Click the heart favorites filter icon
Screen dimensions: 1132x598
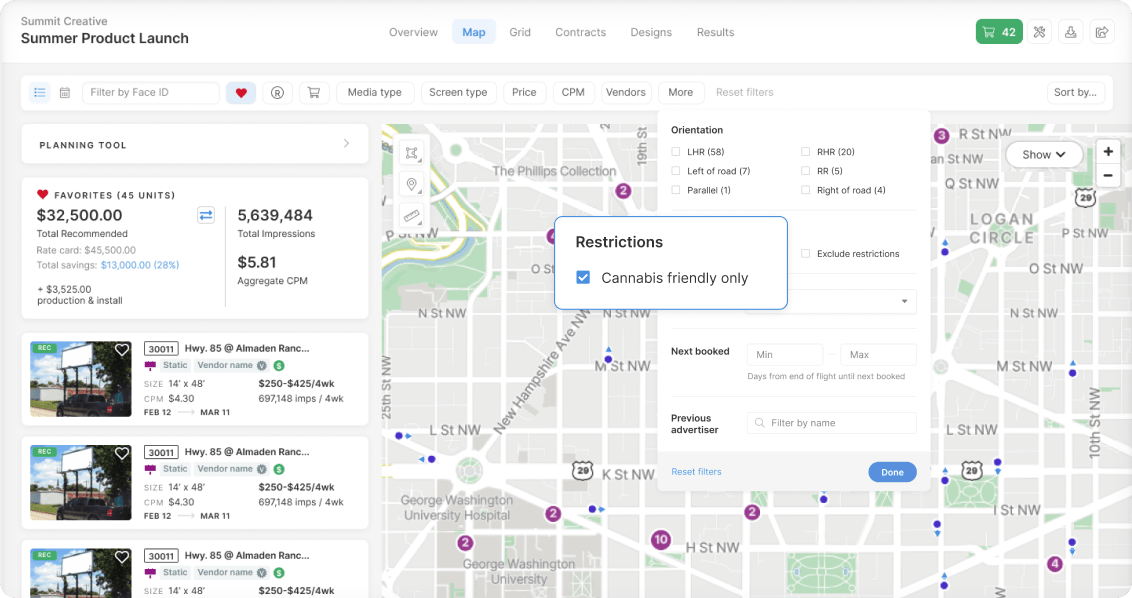click(x=241, y=93)
